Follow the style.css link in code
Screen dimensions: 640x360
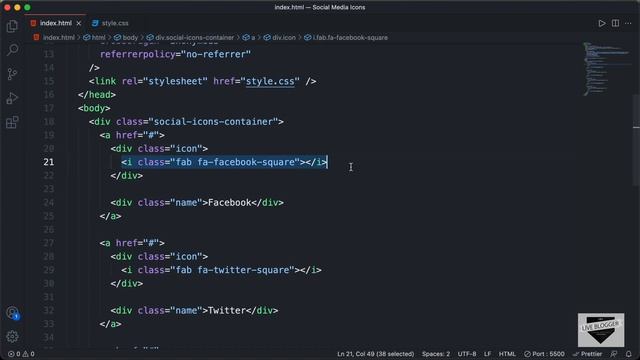click(x=270, y=81)
